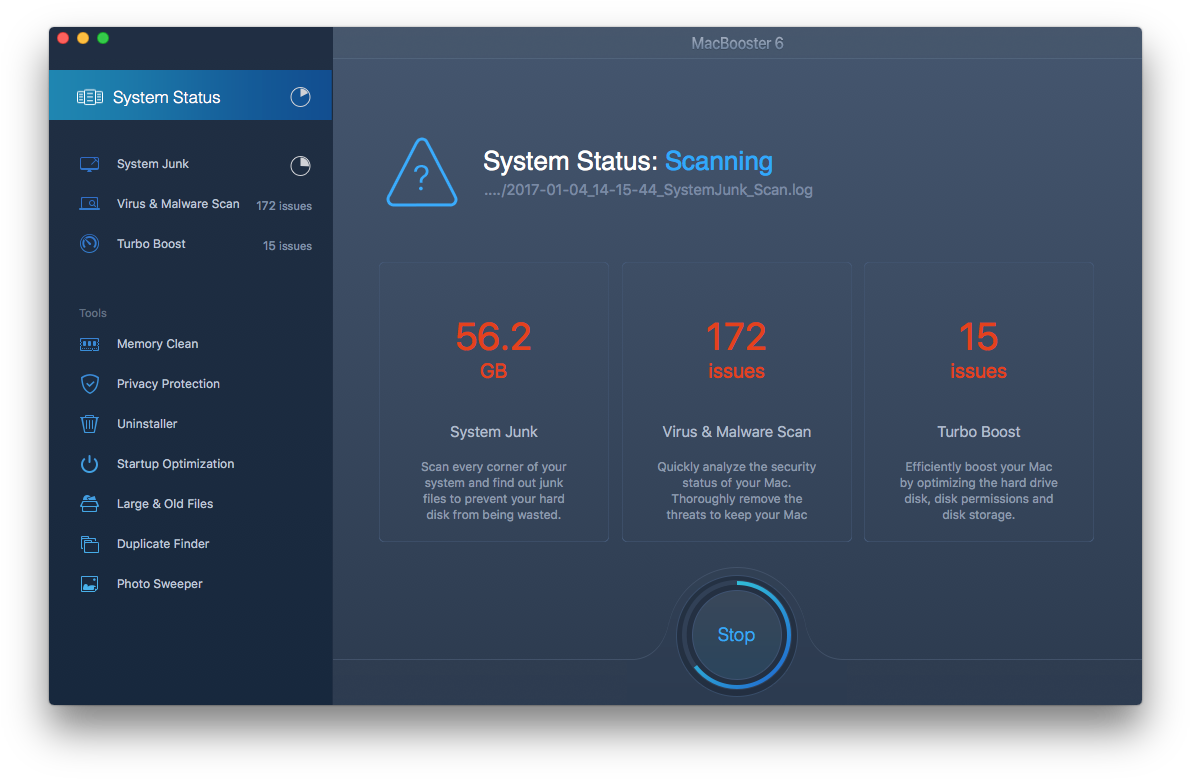Image resolution: width=1190 pixels, height=779 pixels.
Task: Click the Memory Clean chip icon
Action: pyautogui.click(x=90, y=344)
